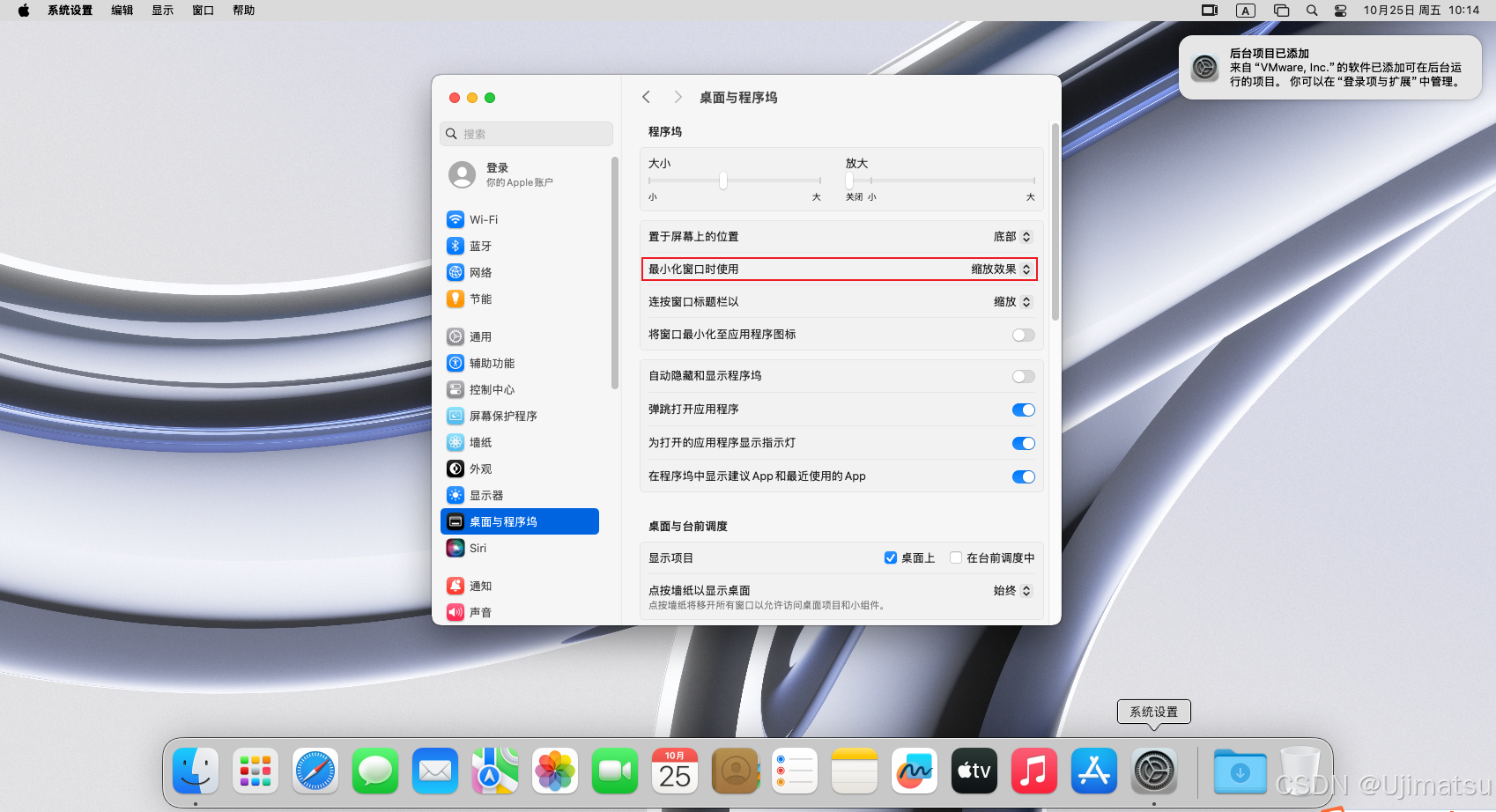Open Music app in the Dock
1496x812 pixels.
pyautogui.click(x=1034, y=771)
